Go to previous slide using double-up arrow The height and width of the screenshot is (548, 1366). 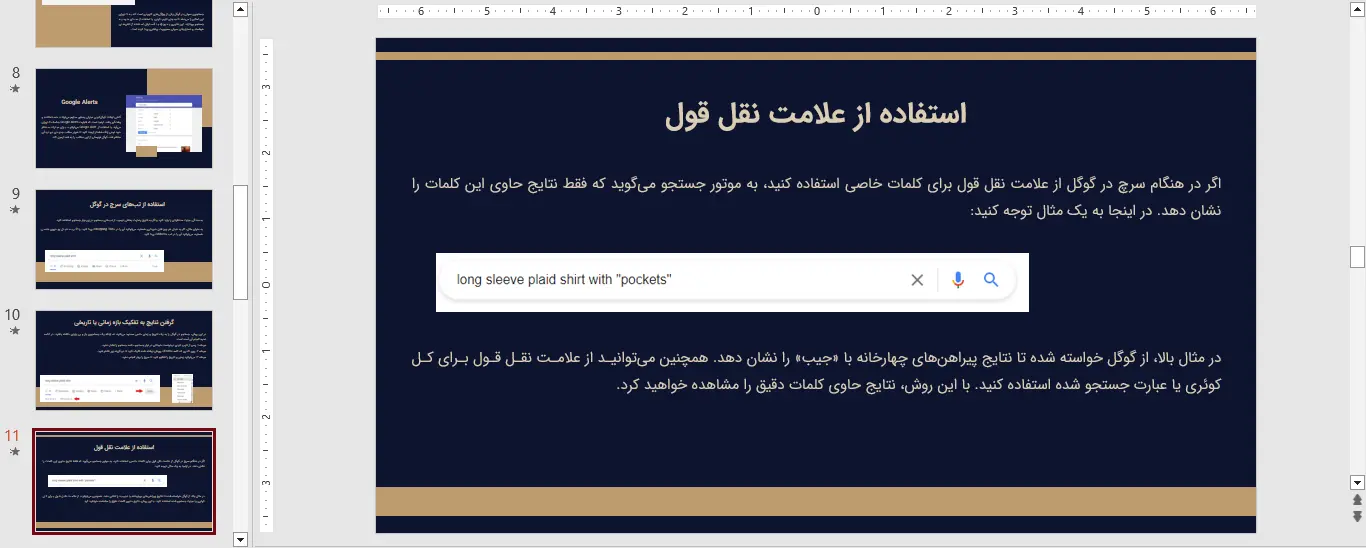tap(1357, 500)
